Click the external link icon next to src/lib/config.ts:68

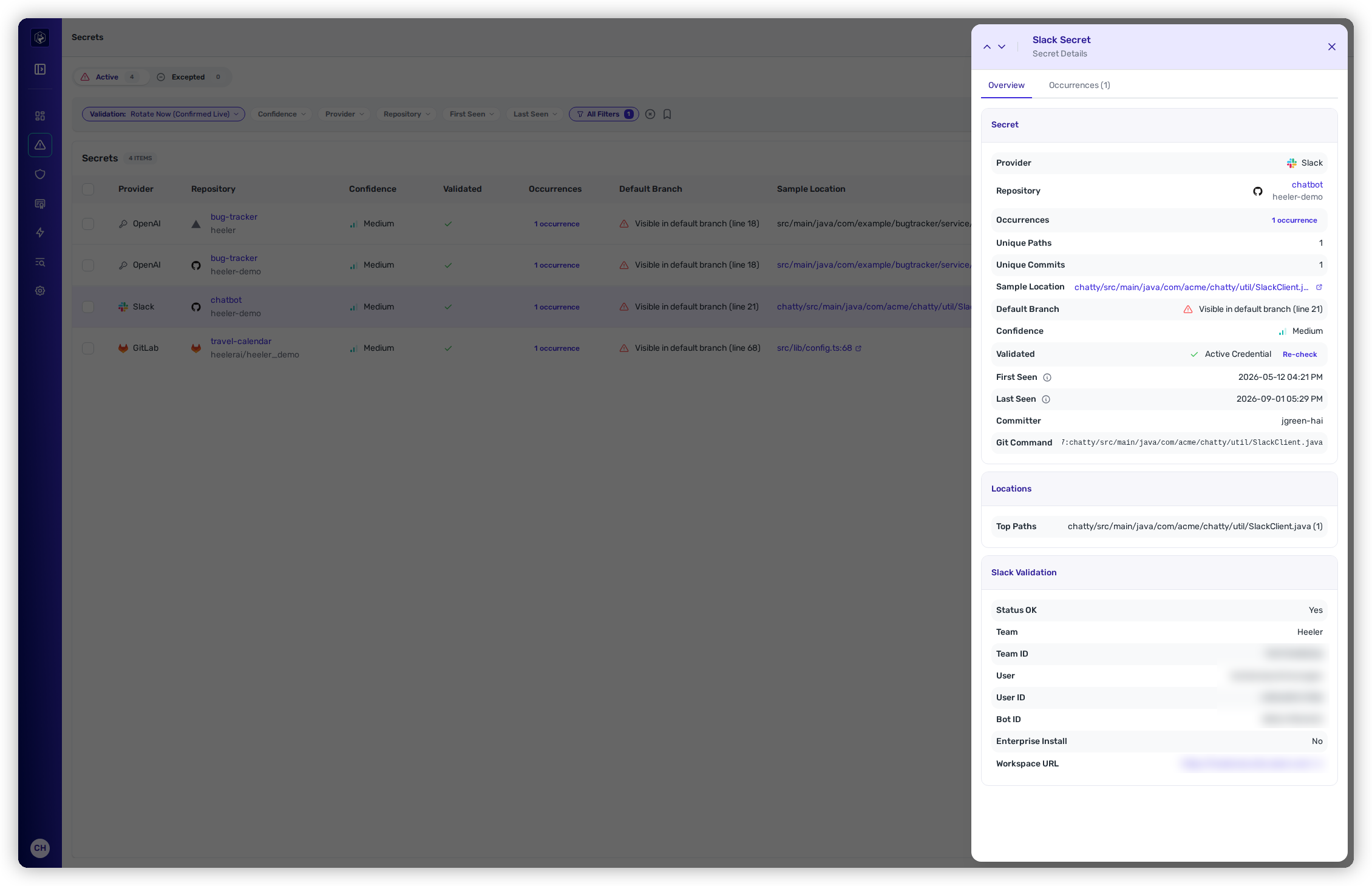click(x=858, y=348)
